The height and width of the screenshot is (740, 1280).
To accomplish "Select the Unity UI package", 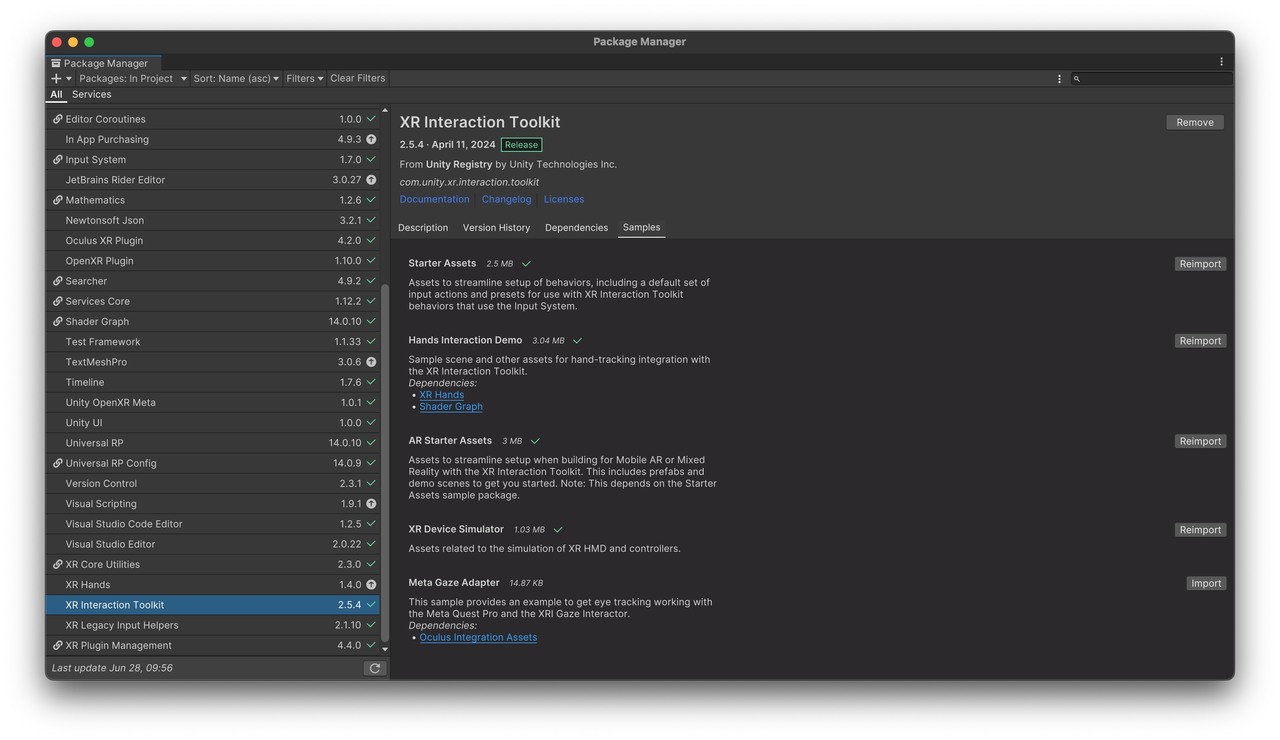I will click(x=212, y=423).
